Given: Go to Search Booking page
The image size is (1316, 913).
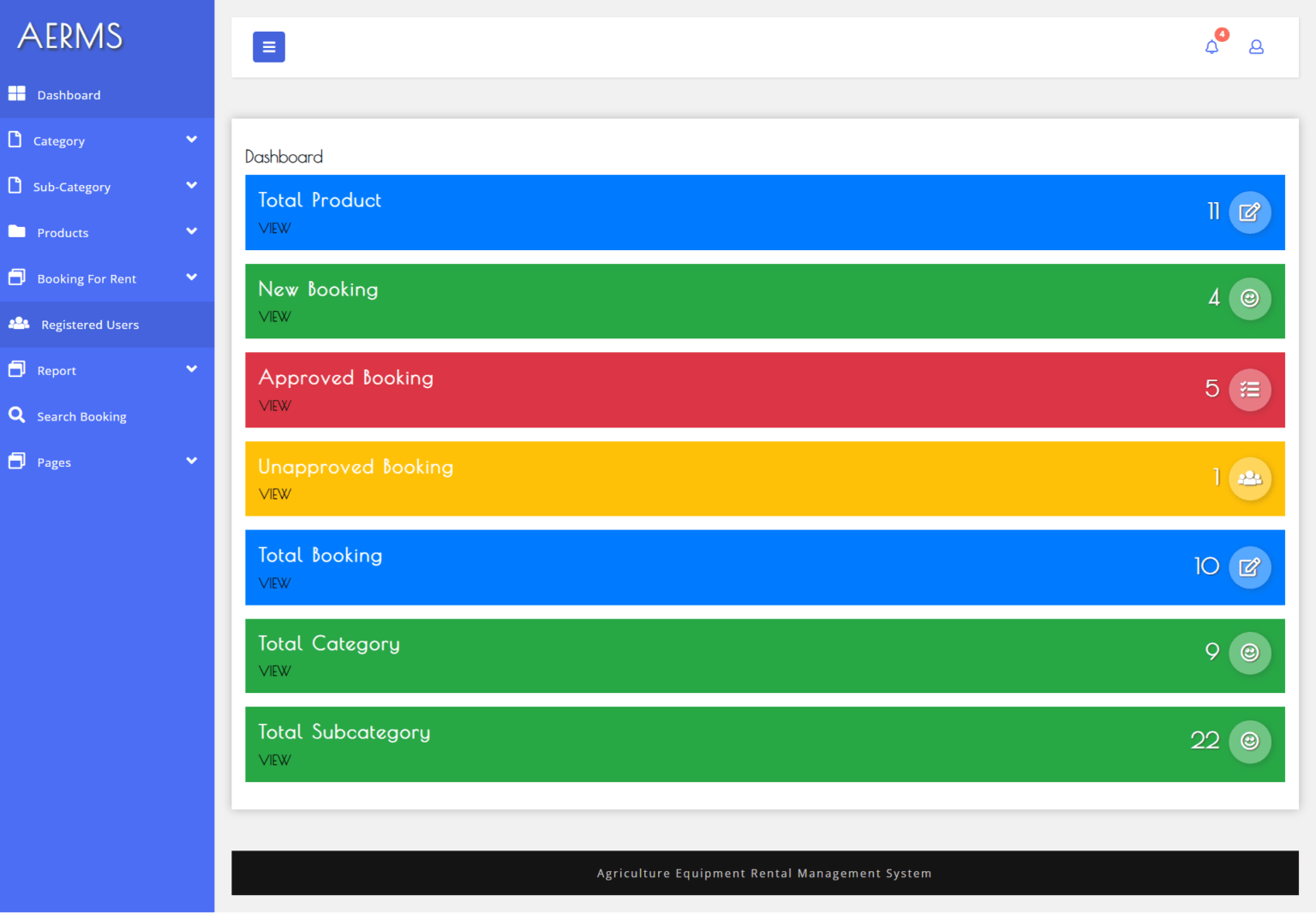Looking at the screenshot, I should coord(81,416).
